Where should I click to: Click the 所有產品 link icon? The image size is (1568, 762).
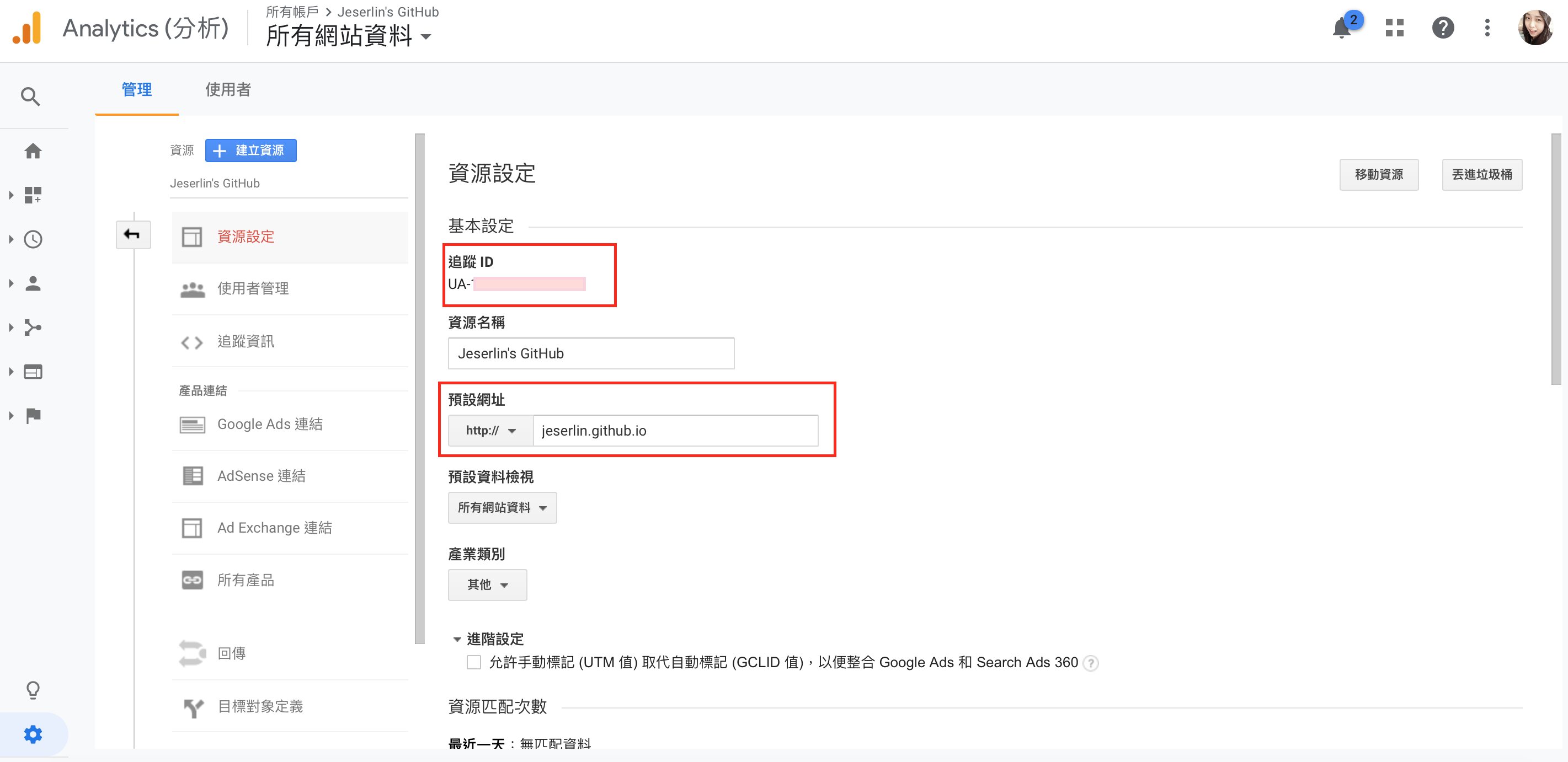(x=193, y=580)
